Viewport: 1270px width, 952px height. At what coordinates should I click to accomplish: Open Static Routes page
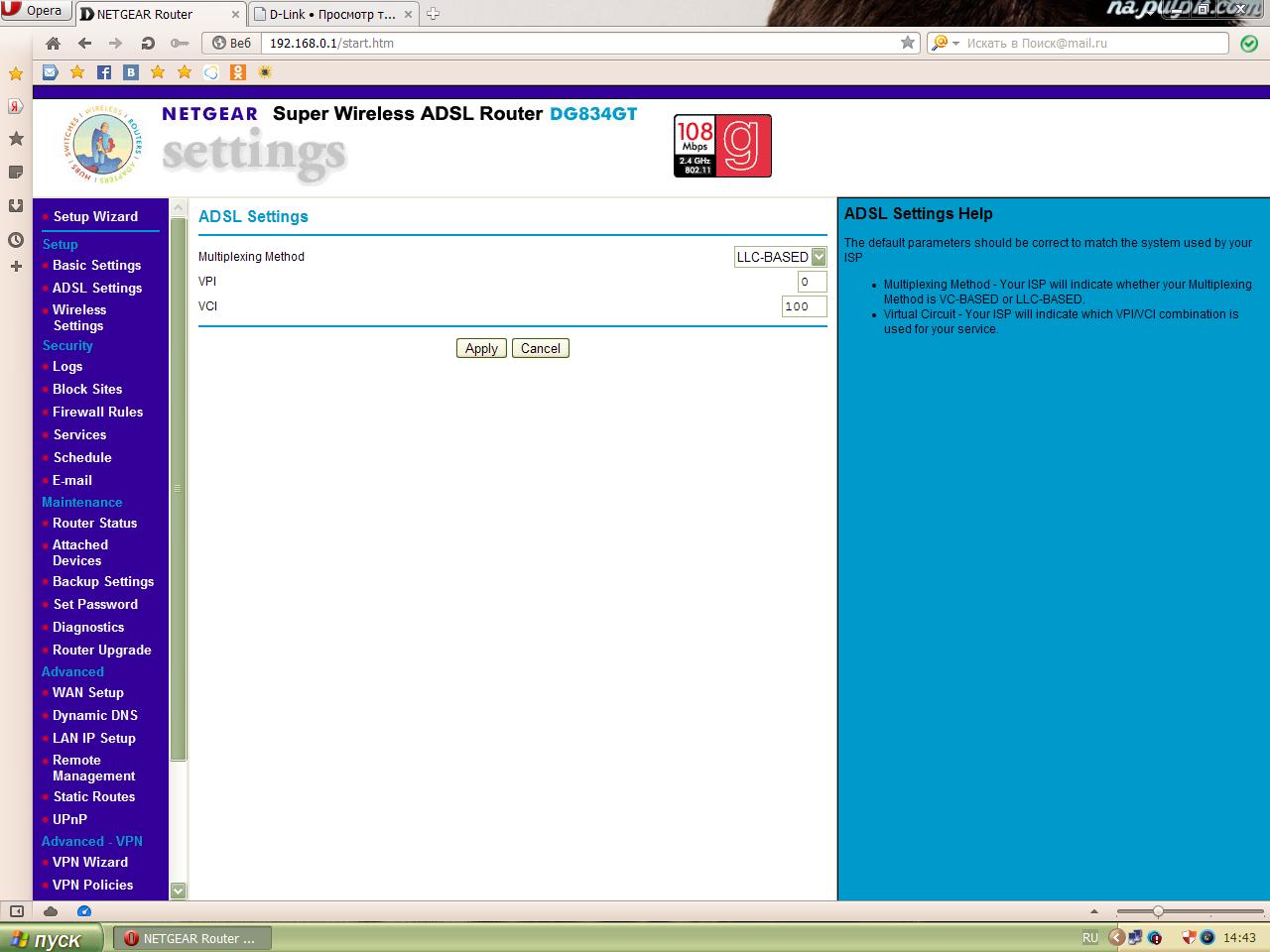tap(94, 796)
